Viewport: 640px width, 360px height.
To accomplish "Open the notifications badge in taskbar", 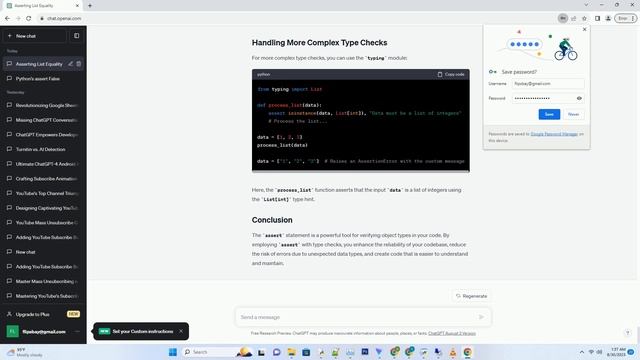I will click(x=631, y=352).
